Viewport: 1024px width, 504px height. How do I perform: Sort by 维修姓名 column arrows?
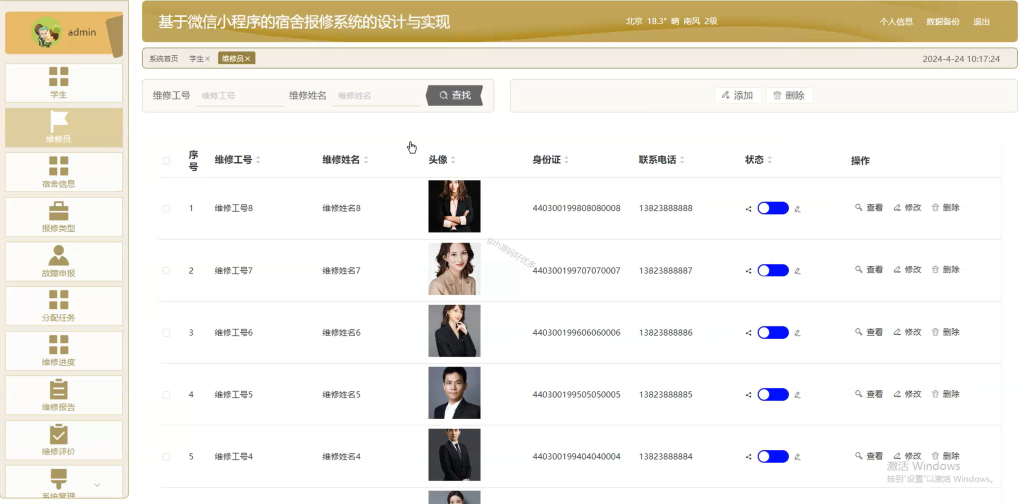pos(366,160)
